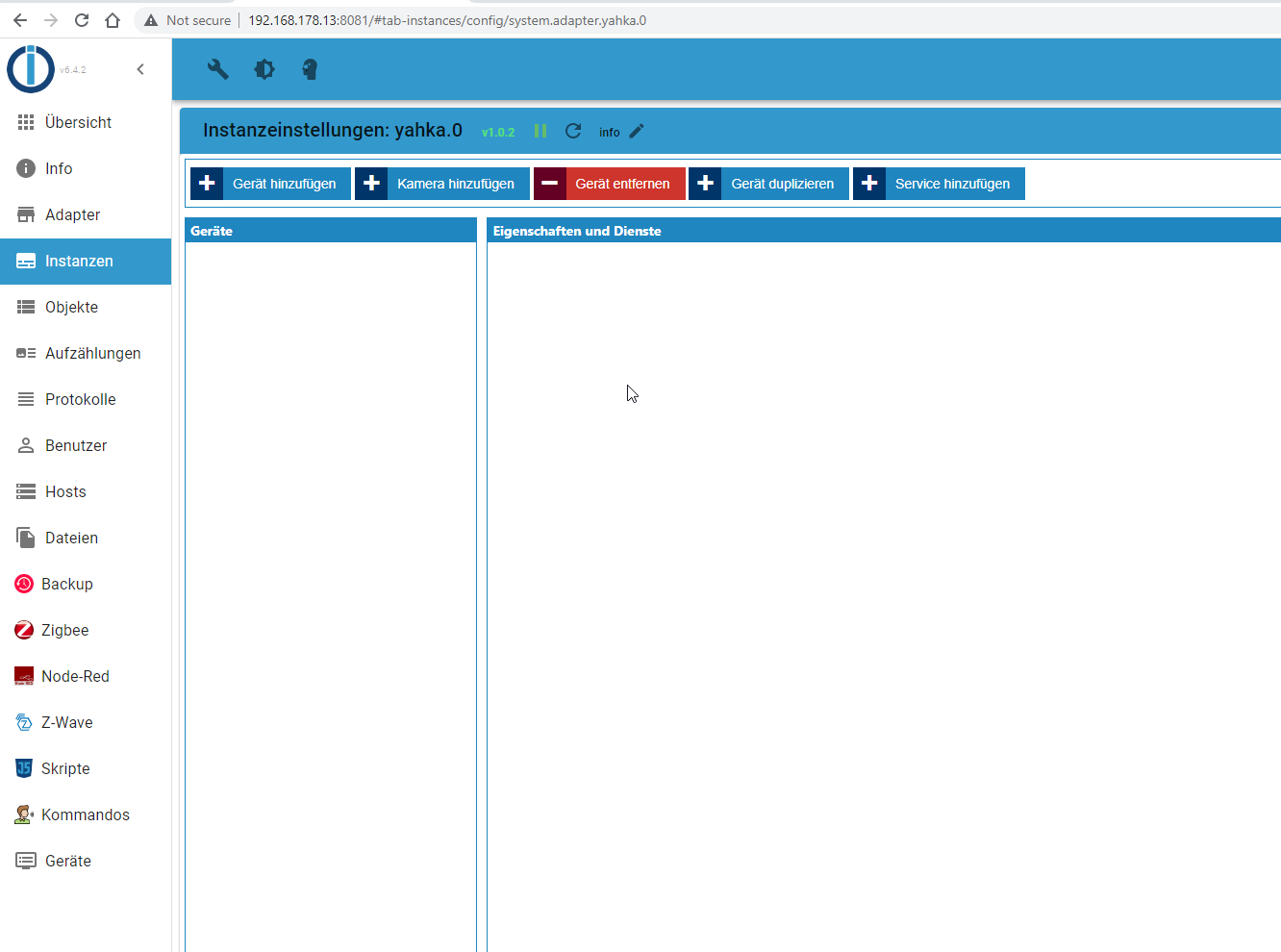This screenshot has width=1281, height=952.
Task: Click the Kommandos person icon
Action: [24, 814]
